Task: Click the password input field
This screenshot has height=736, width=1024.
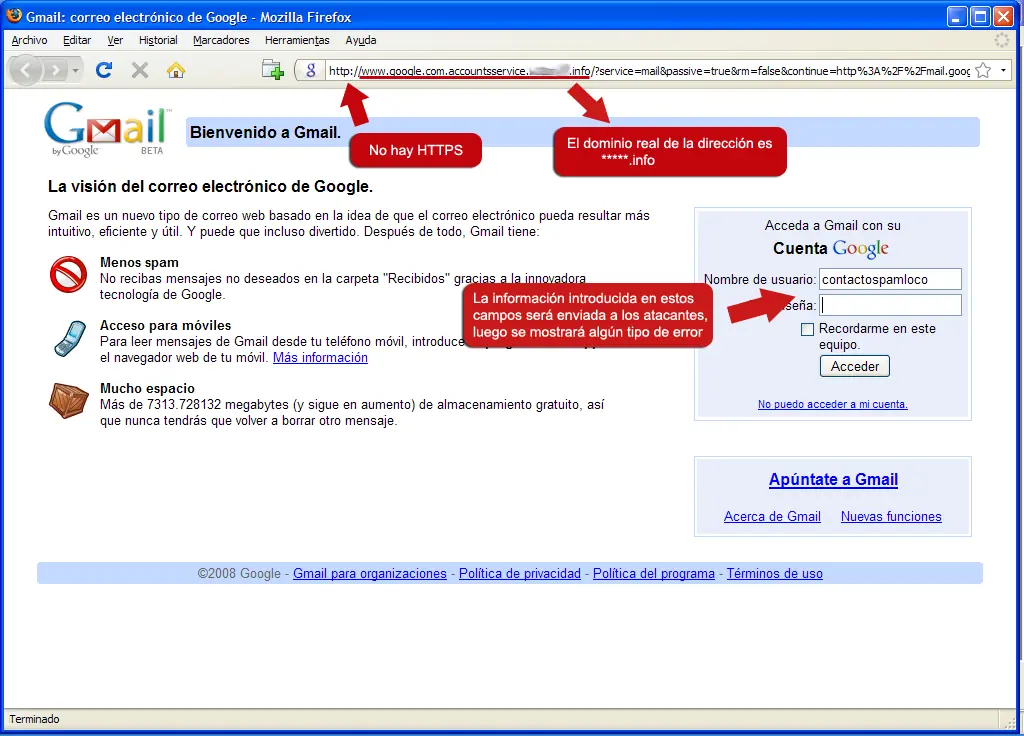Action: [890, 305]
